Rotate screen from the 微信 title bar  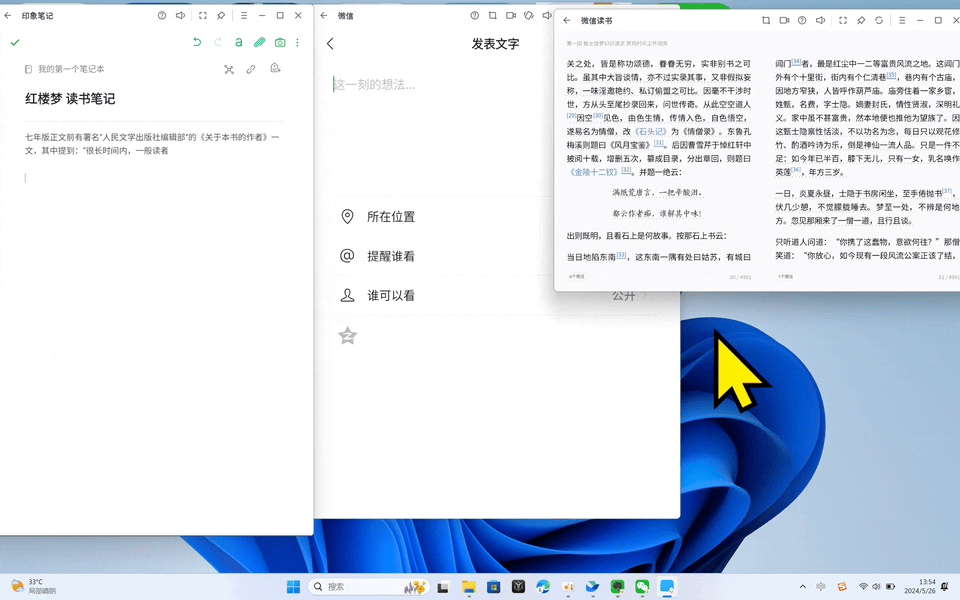529,15
